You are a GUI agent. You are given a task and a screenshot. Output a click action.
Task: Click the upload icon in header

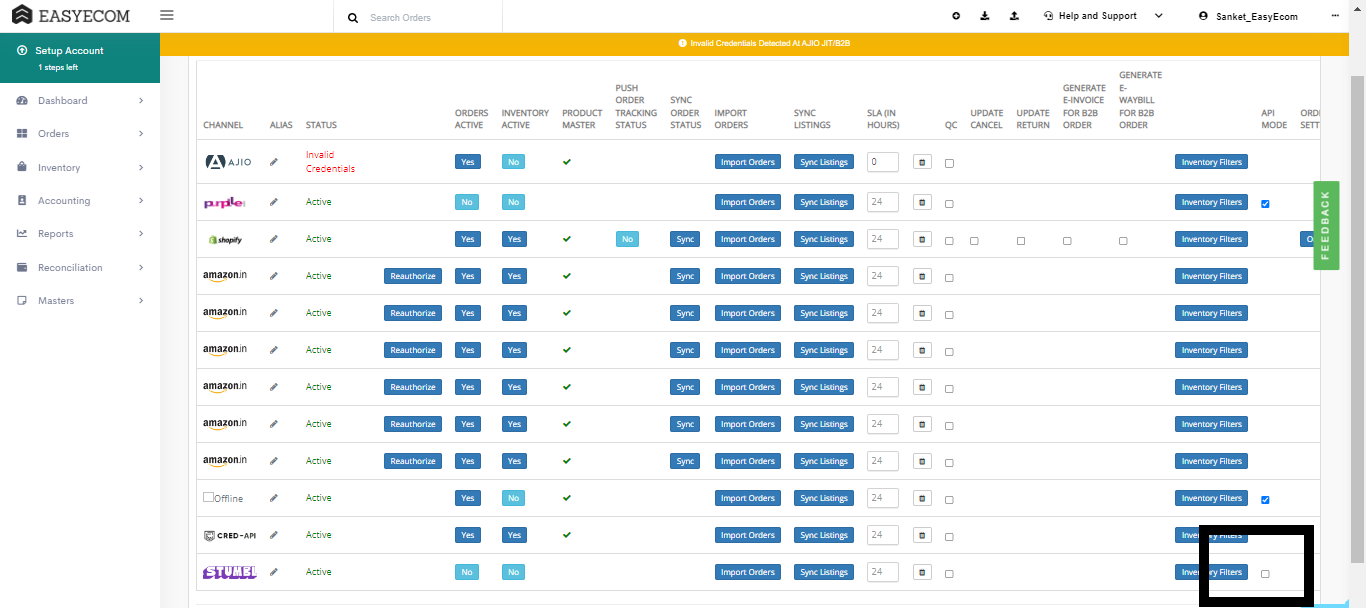point(1014,16)
